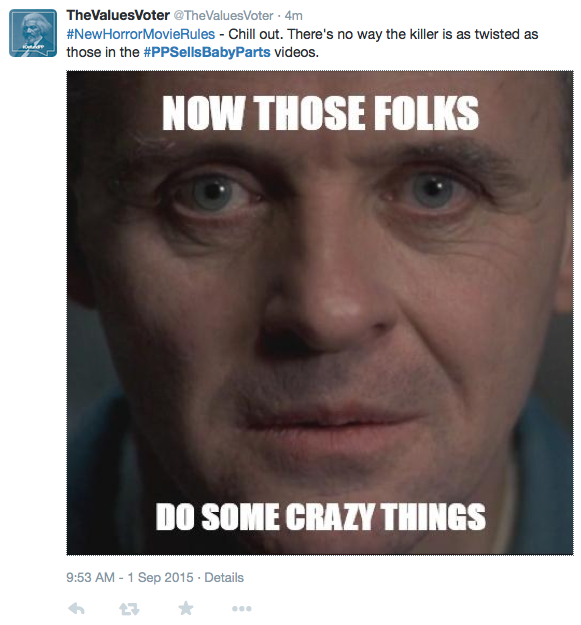Click the 9:53 AM - 1 Sep 2015 timestamp
The image size is (581, 625).
tap(130, 577)
